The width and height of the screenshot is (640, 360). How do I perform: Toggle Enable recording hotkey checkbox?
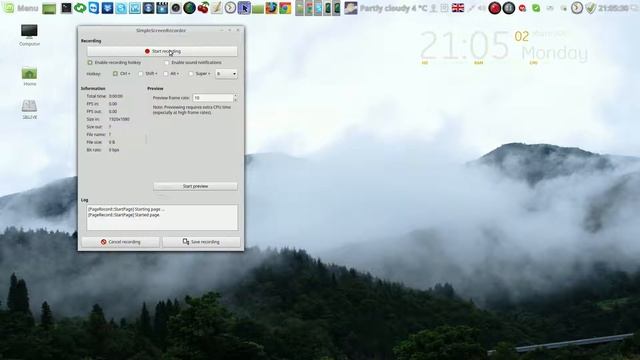[x=90, y=62]
